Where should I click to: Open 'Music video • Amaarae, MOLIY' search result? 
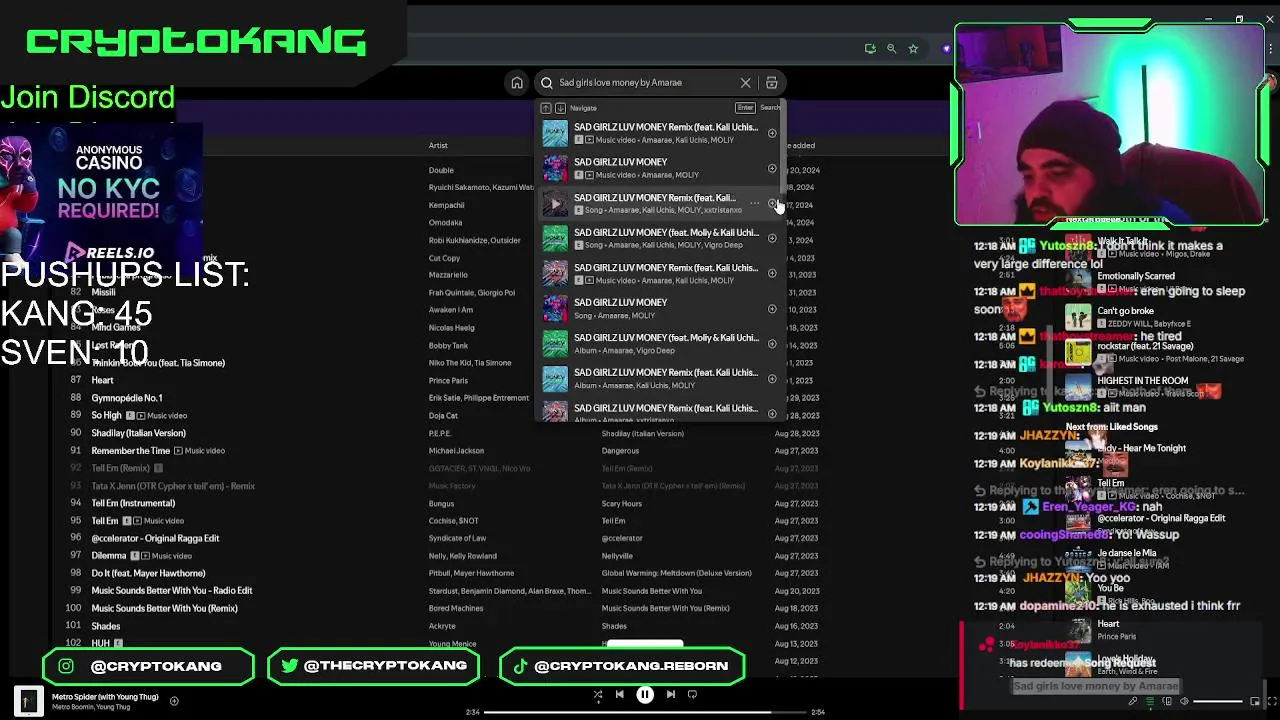[x=658, y=168]
